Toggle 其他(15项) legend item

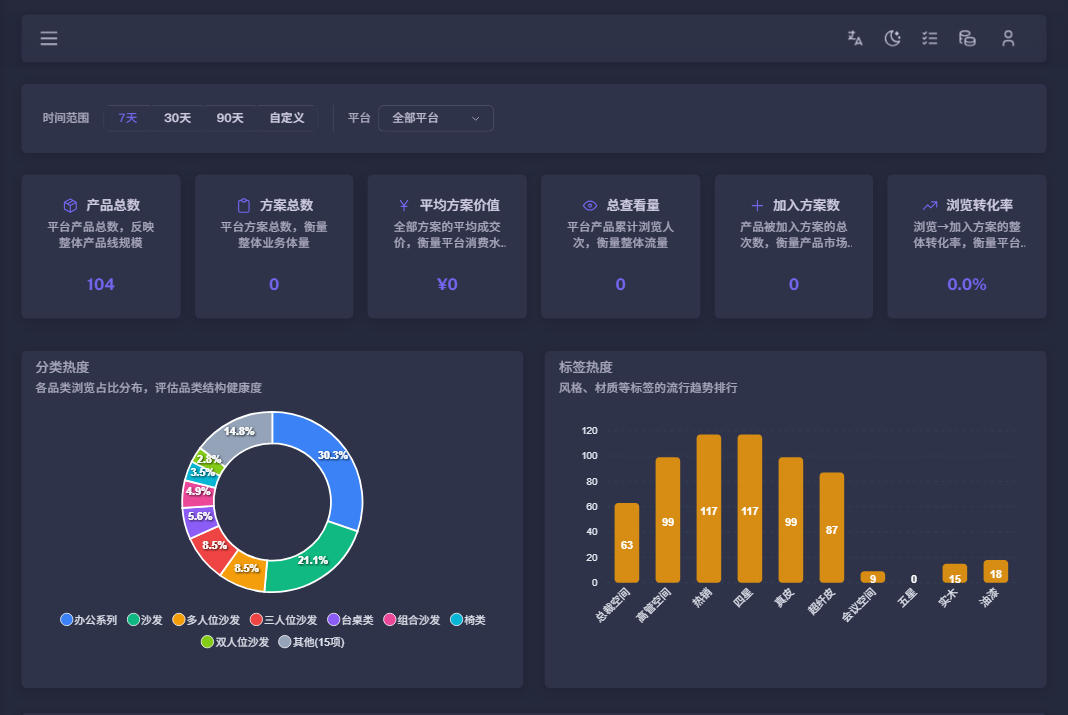pos(311,641)
